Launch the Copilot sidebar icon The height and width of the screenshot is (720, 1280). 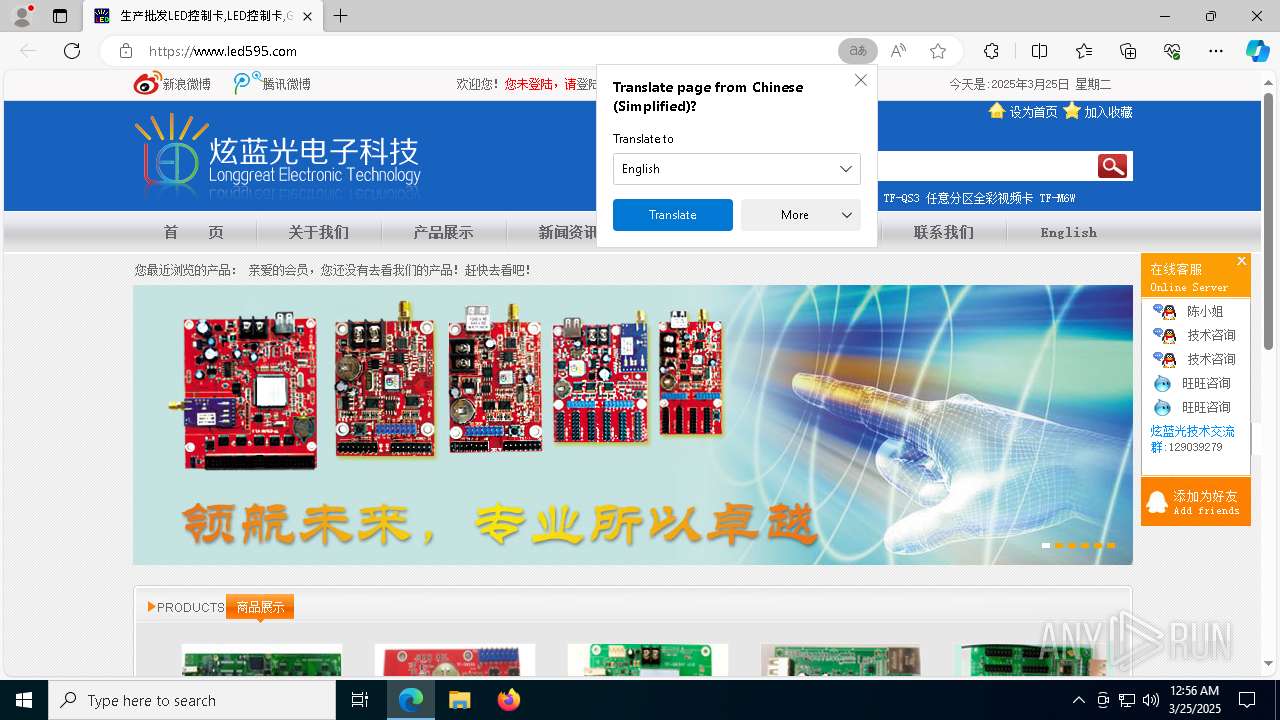1257,51
